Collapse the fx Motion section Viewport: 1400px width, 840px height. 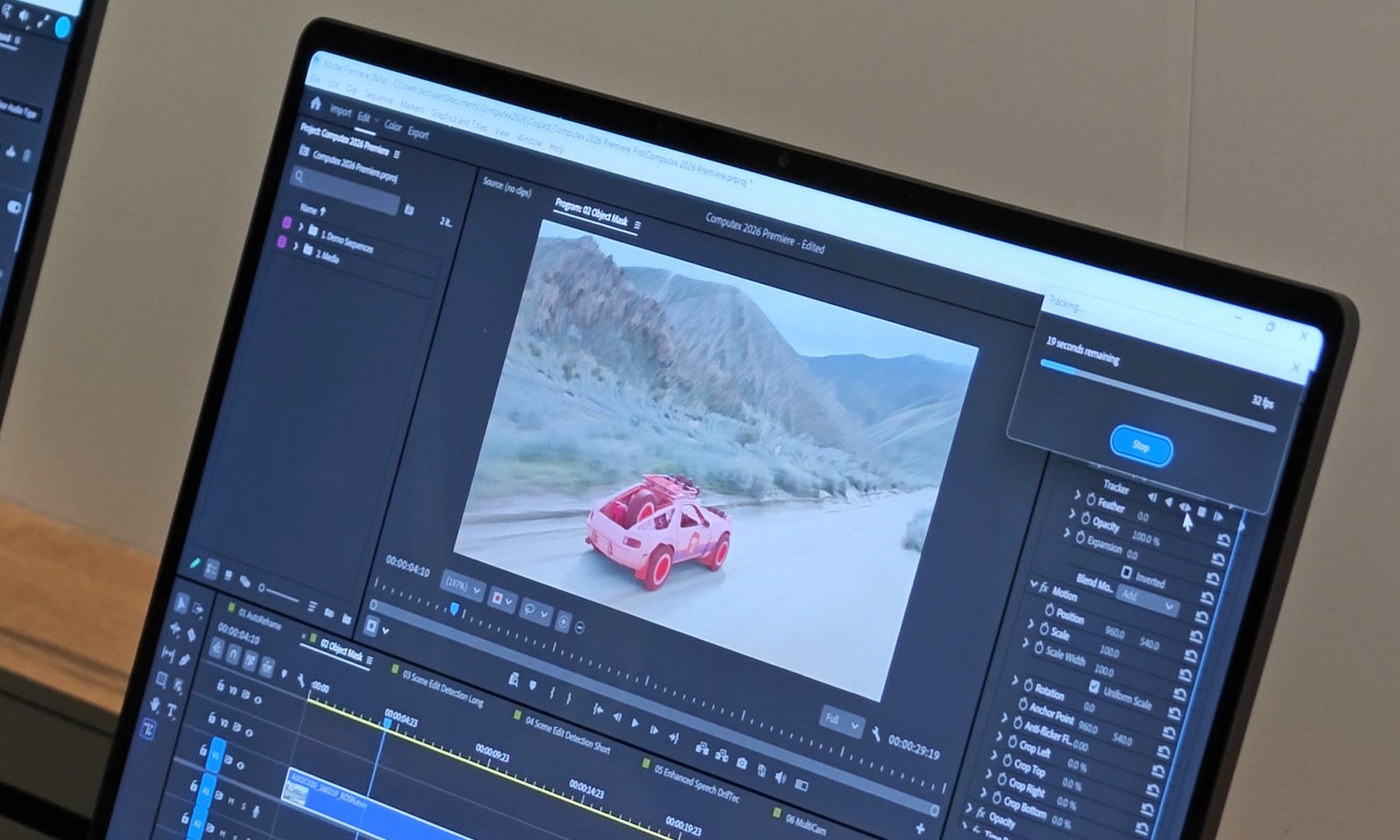point(1033,583)
